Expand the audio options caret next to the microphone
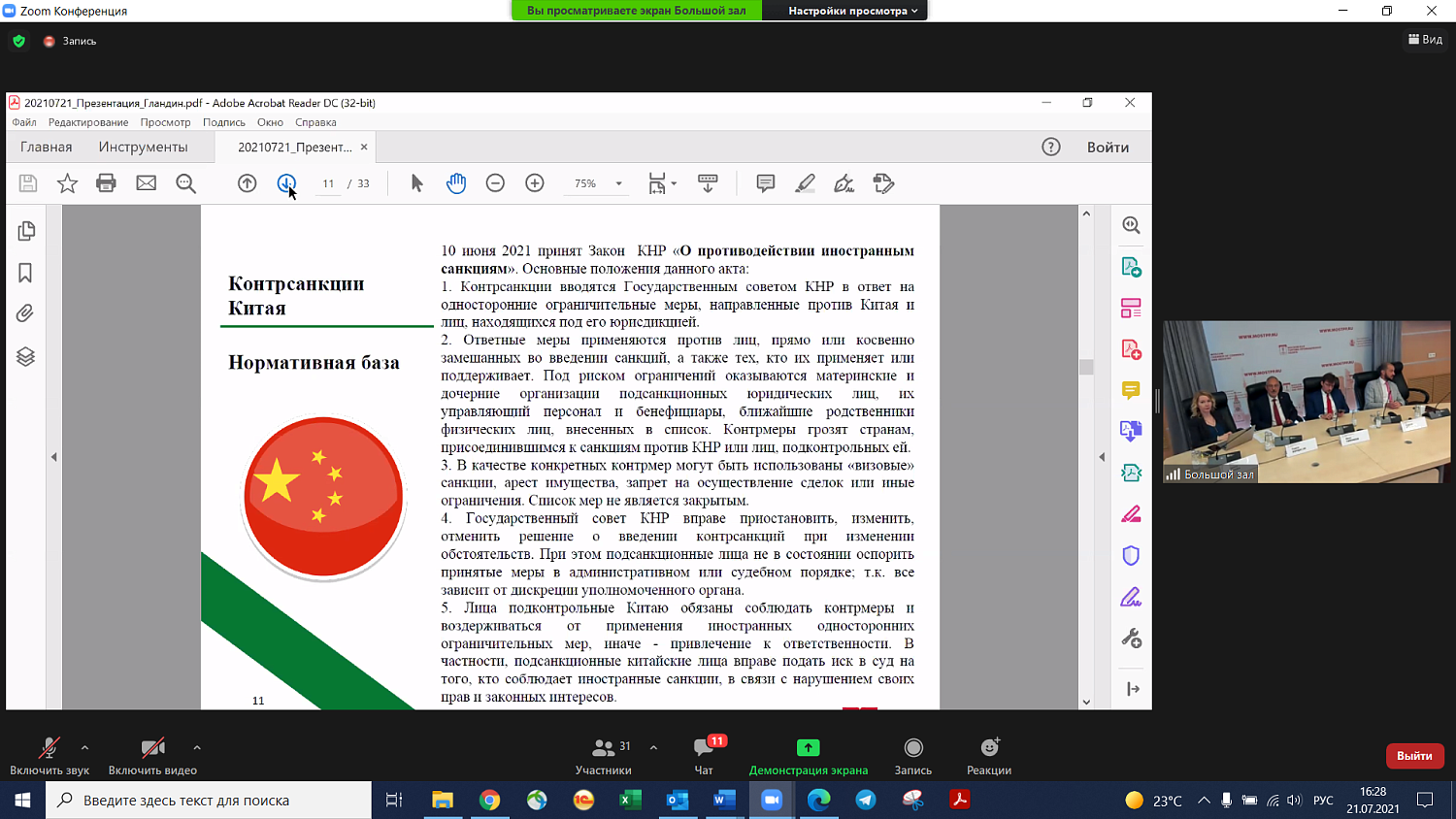Screen dimensions: 1456x819 coord(84,747)
